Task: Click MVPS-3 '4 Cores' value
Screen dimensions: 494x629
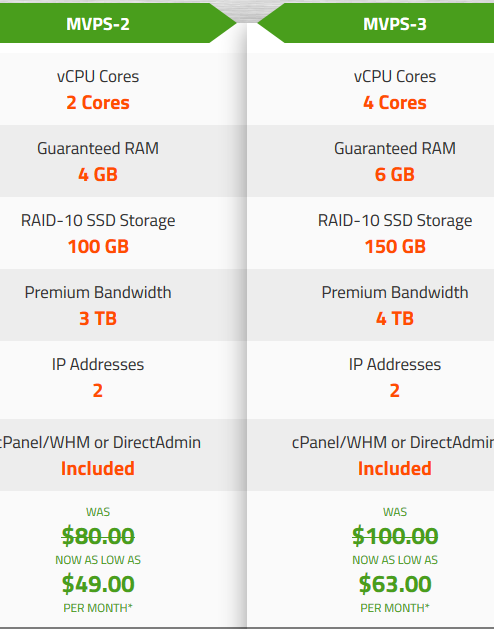Action: tap(395, 103)
